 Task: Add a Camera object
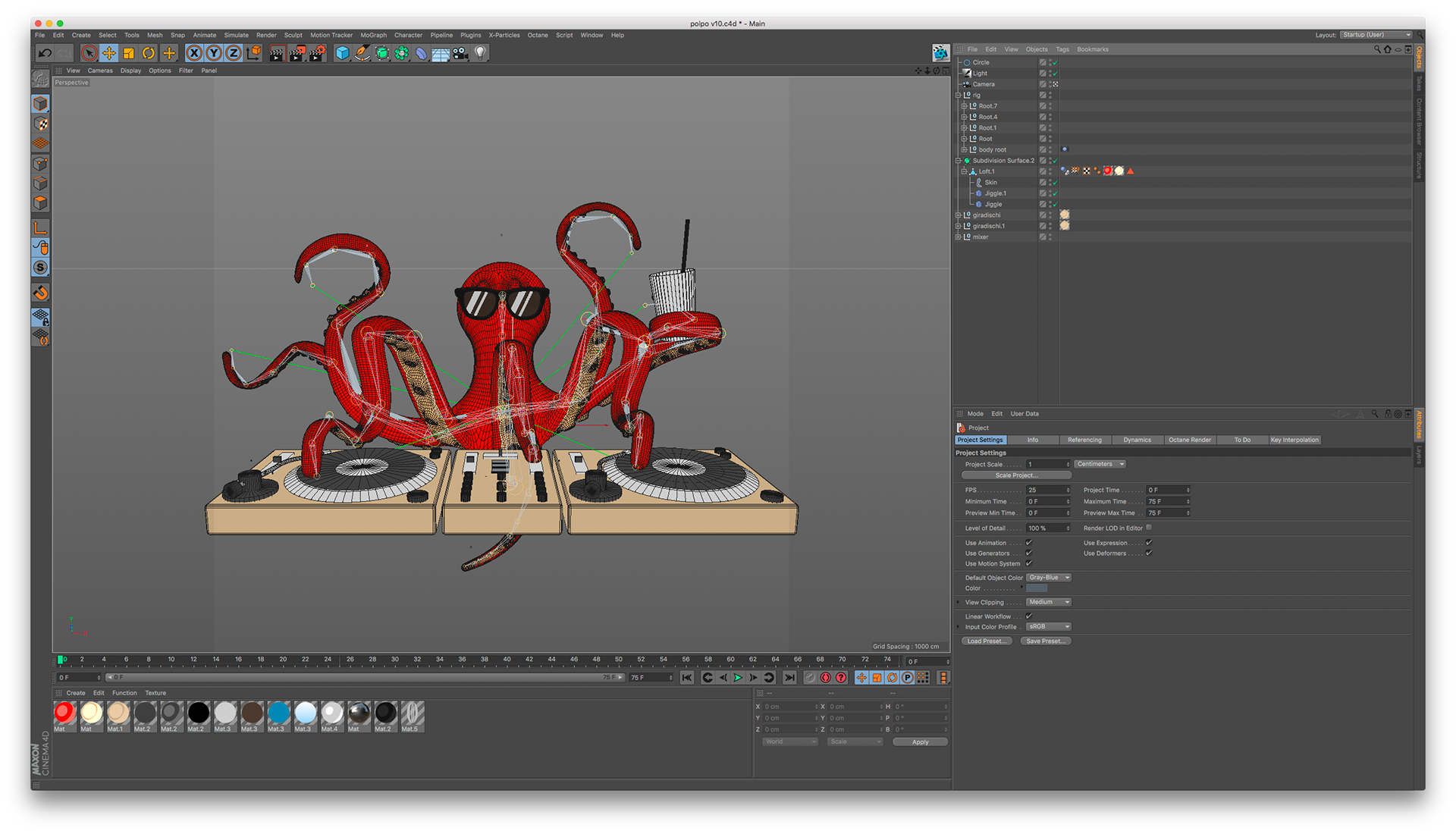point(460,53)
